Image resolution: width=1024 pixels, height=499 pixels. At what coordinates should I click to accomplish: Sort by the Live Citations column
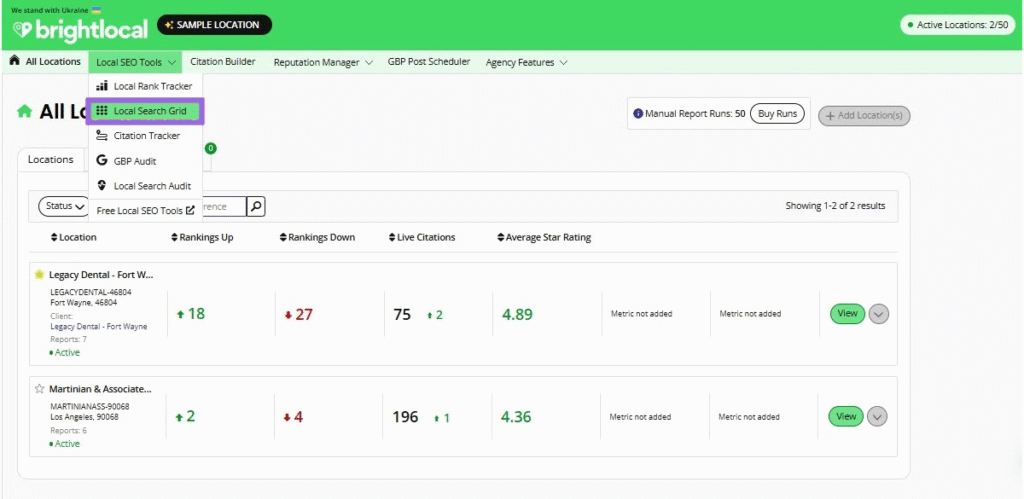tap(421, 238)
